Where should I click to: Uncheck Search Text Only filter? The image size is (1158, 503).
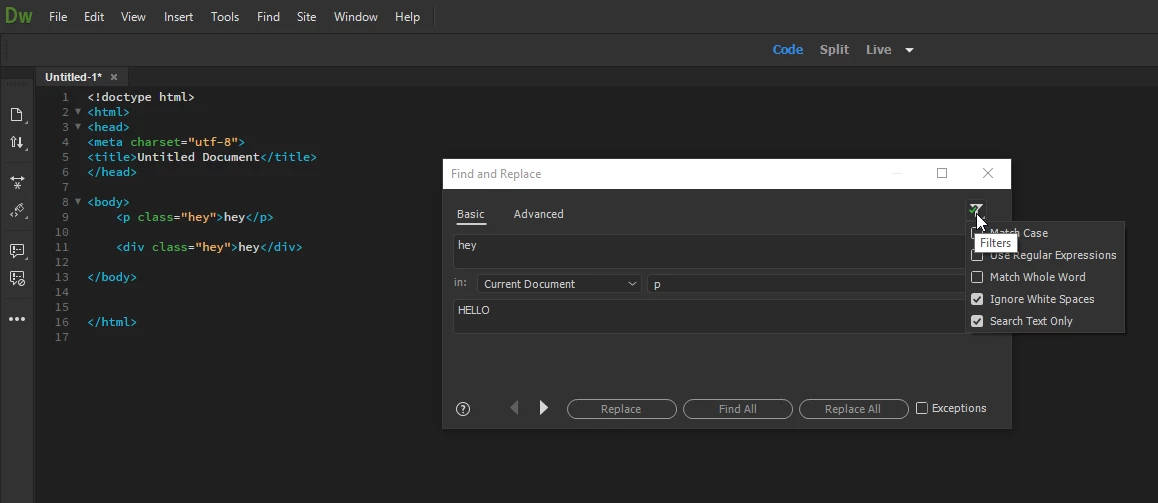[x=977, y=321]
